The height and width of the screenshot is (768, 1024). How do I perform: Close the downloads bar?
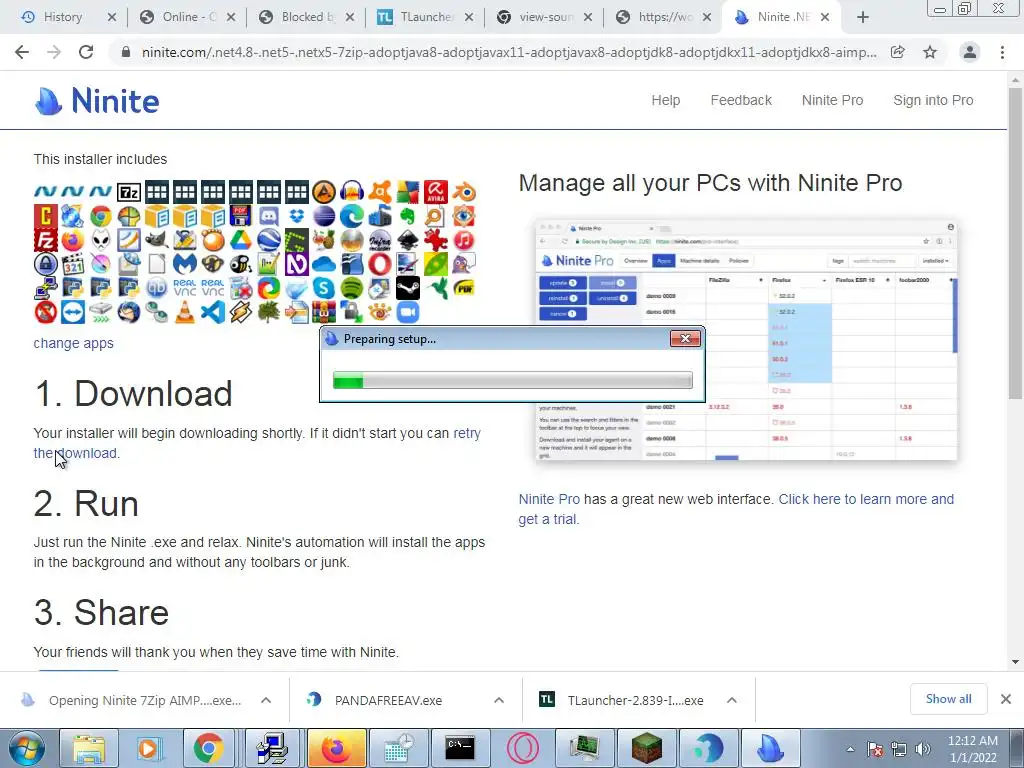(1006, 699)
